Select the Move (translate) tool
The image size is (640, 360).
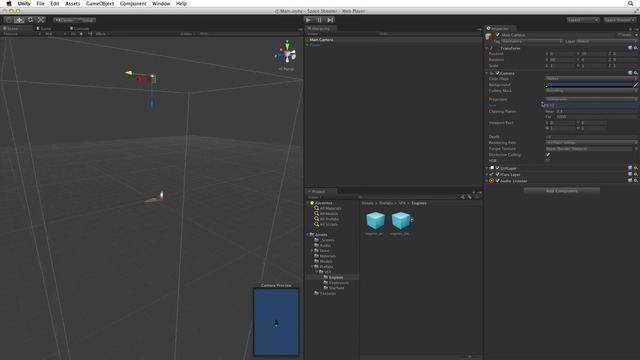[x=19, y=20]
